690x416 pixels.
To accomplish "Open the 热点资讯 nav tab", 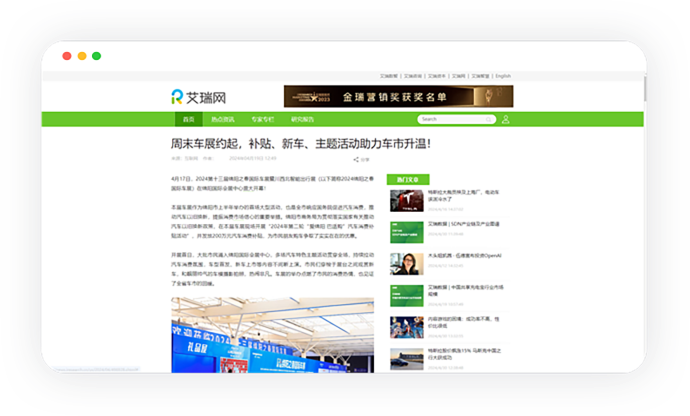I will click(223, 119).
